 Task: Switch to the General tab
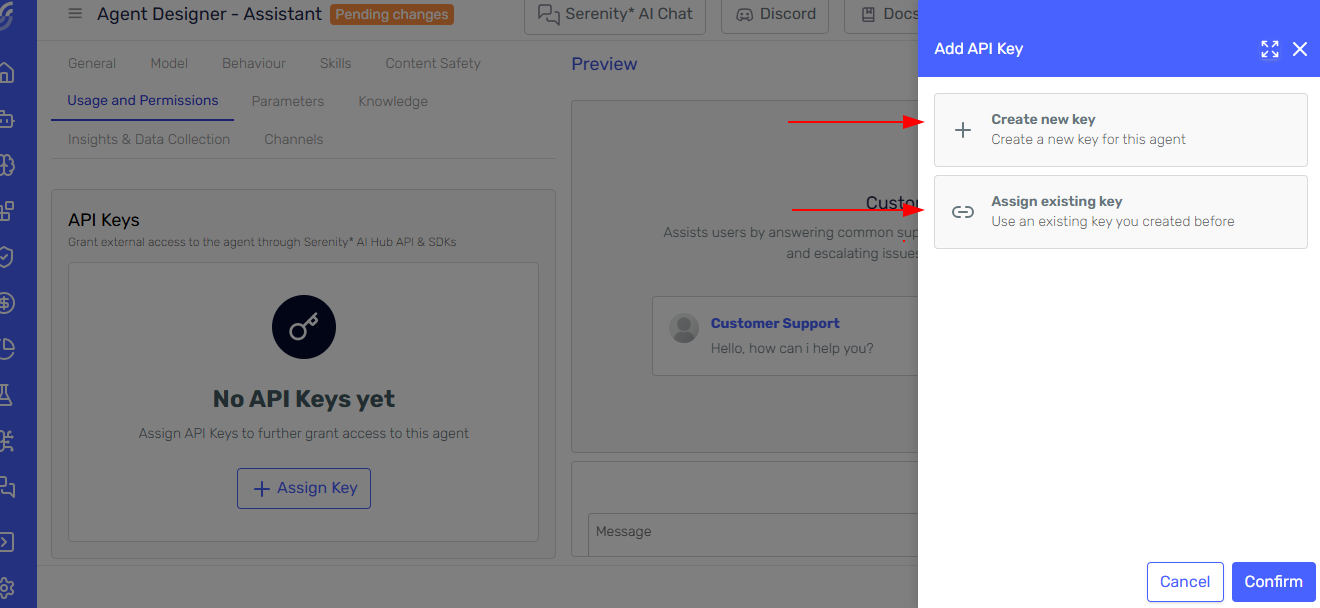tap(92, 63)
